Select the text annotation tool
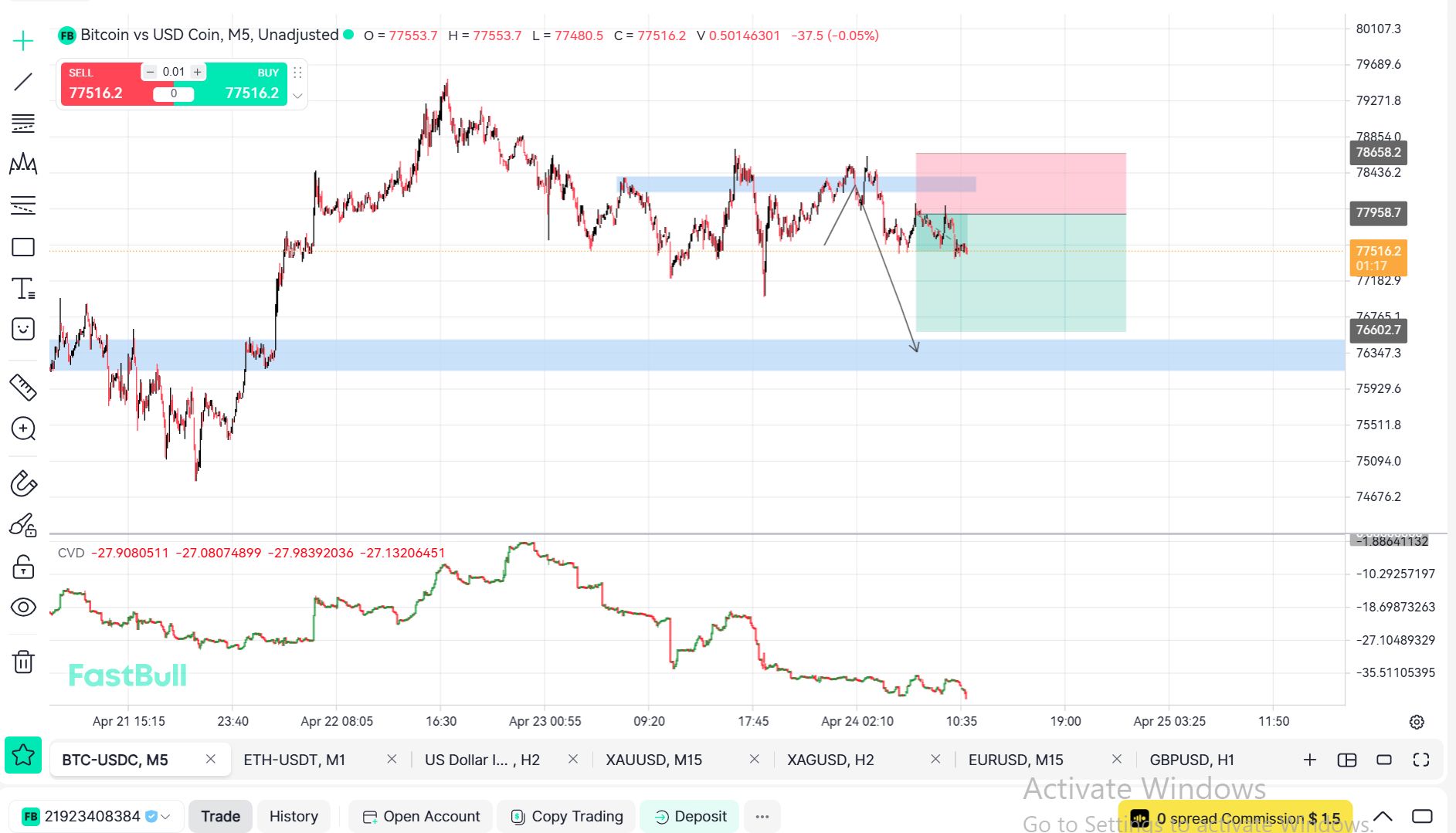The width and height of the screenshot is (1456, 833). click(x=23, y=289)
